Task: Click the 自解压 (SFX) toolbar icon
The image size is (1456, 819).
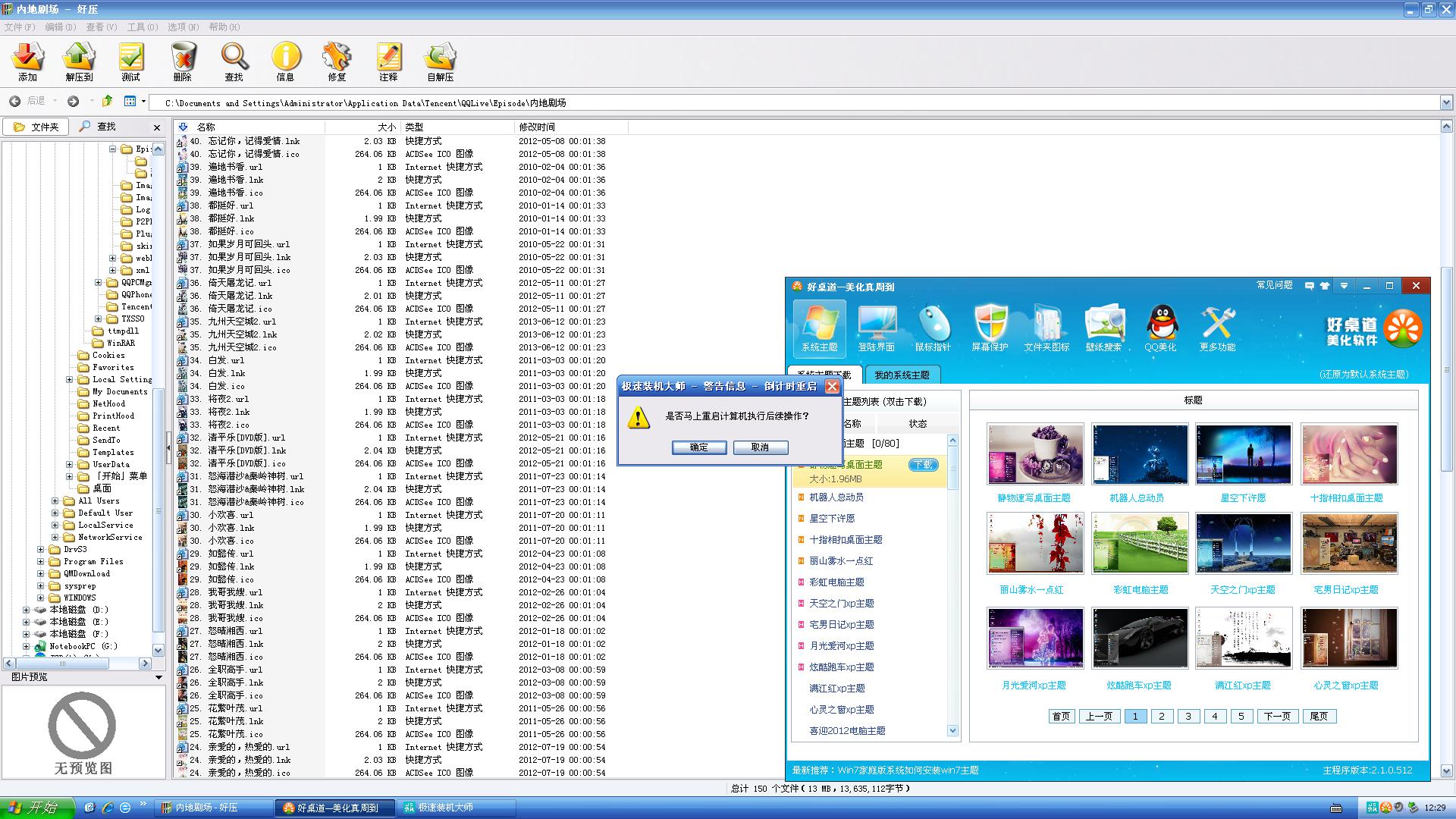Action: 441,61
